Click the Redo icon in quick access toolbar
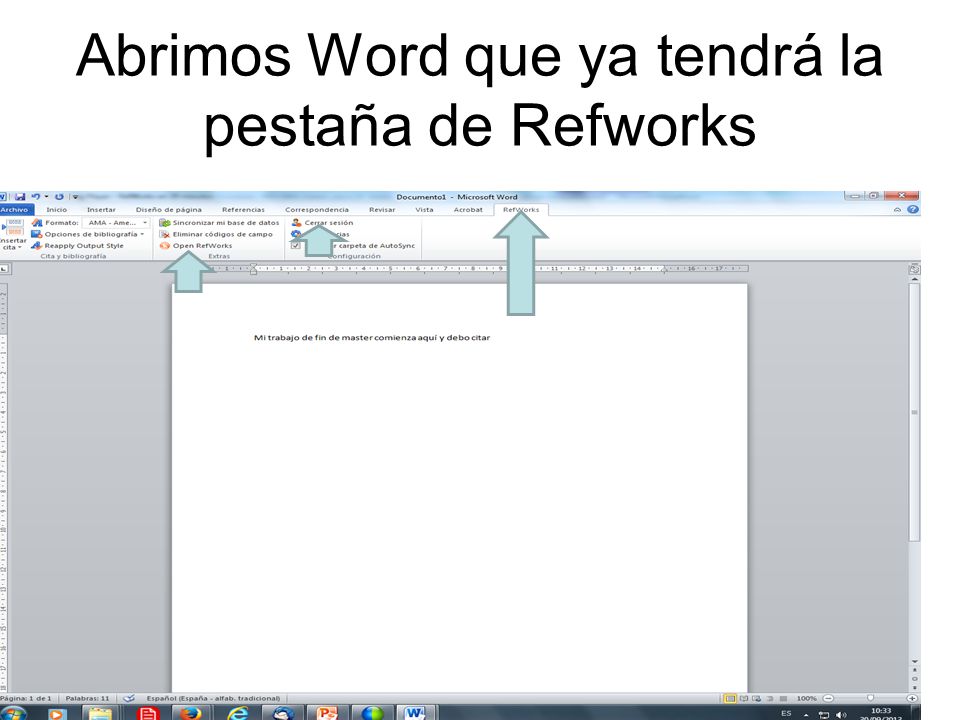Screen dimensions: 960x720 (59, 197)
